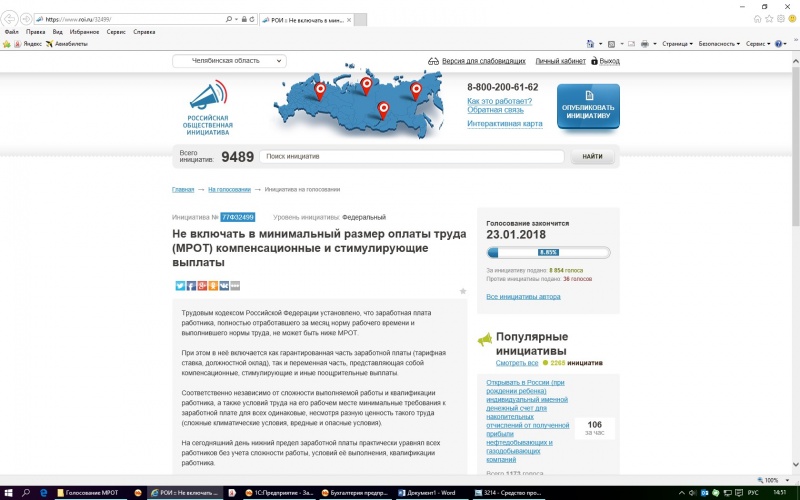
Task: Click the grey more-sharing icon after VK
Action: coord(235,286)
